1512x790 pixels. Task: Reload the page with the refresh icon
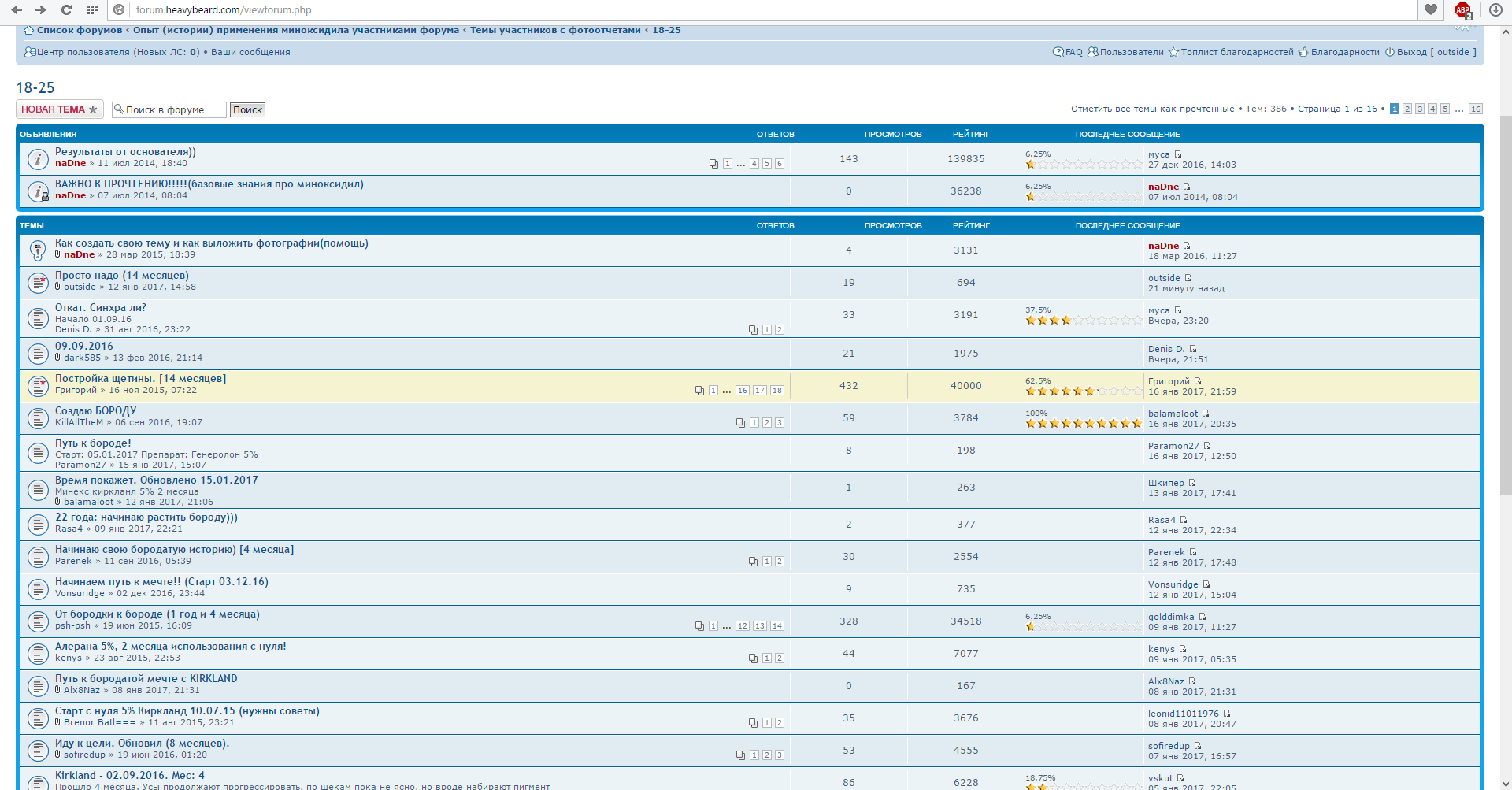tap(67, 9)
